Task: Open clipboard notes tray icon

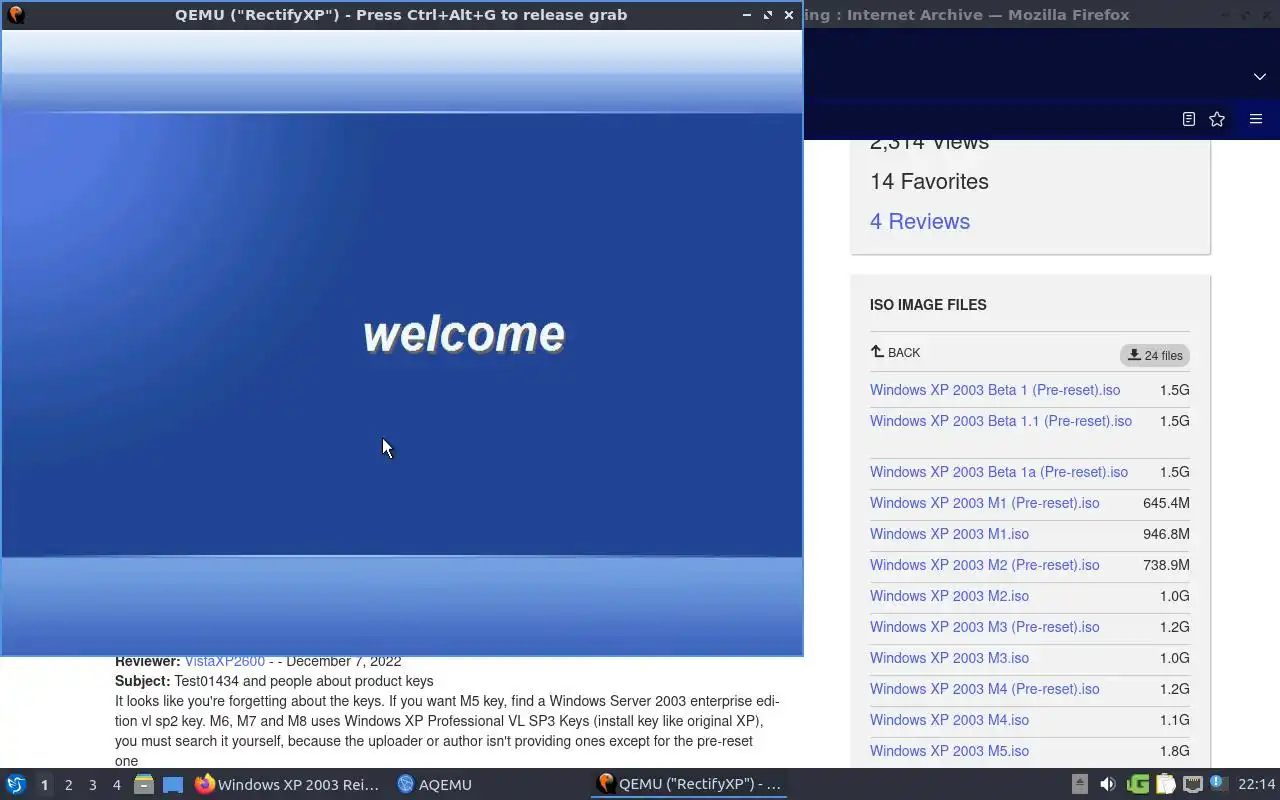Action: tap(1165, 785)
